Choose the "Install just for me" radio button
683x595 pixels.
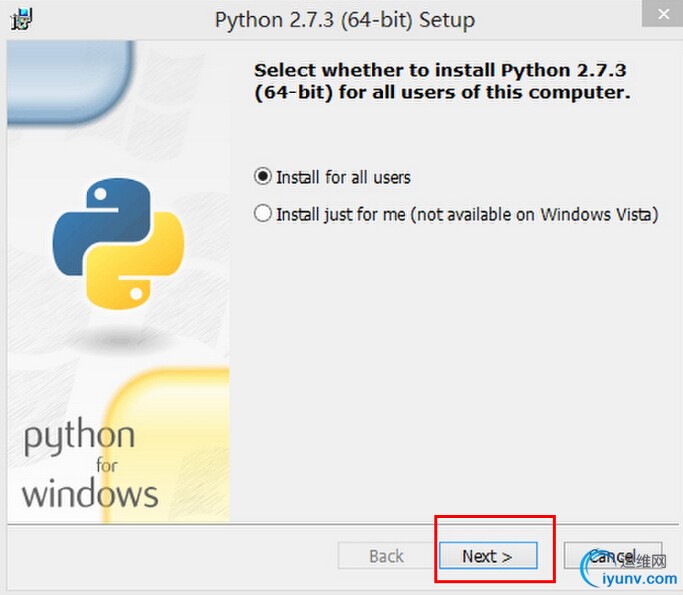pyautogui.click(x=263, y=214)
